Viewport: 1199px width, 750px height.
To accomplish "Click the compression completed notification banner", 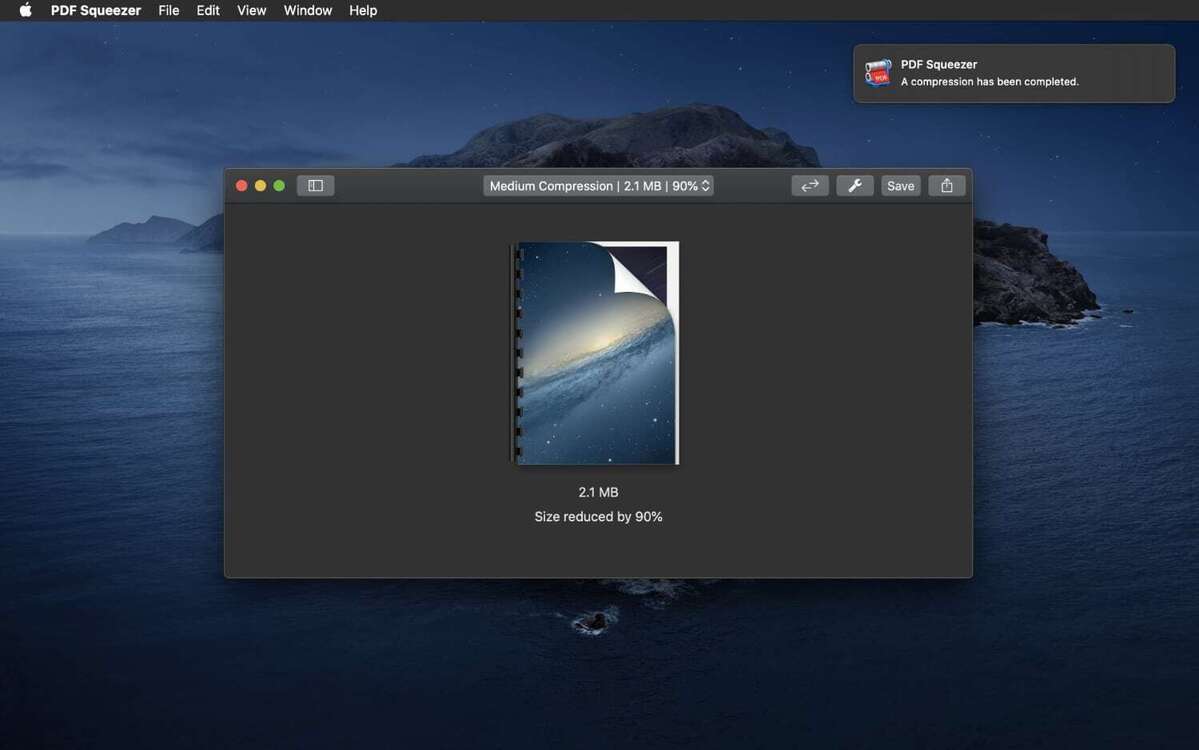I will pos(1014,73).
